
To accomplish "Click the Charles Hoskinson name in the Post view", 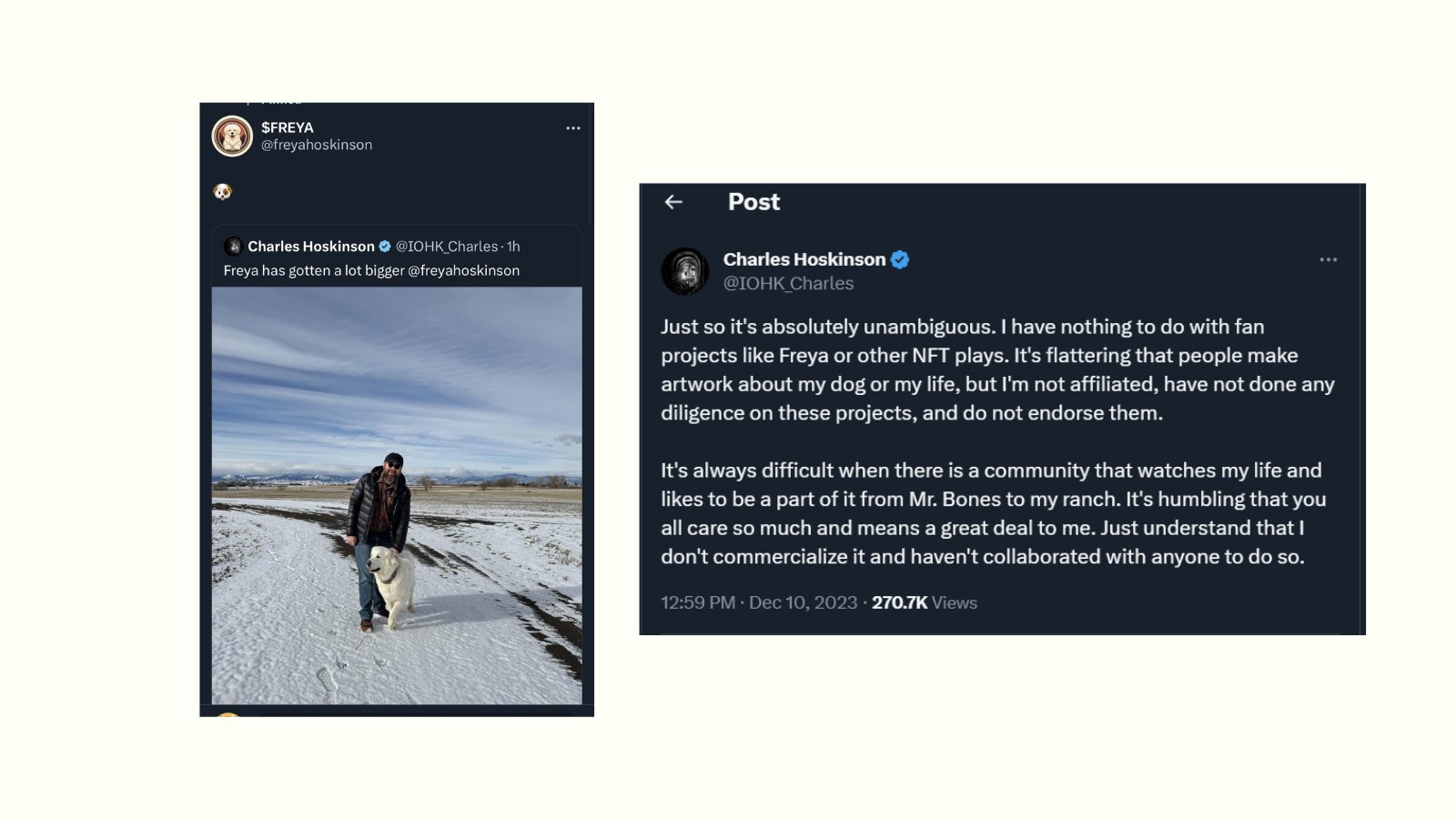I will click(x=804, y=259).
